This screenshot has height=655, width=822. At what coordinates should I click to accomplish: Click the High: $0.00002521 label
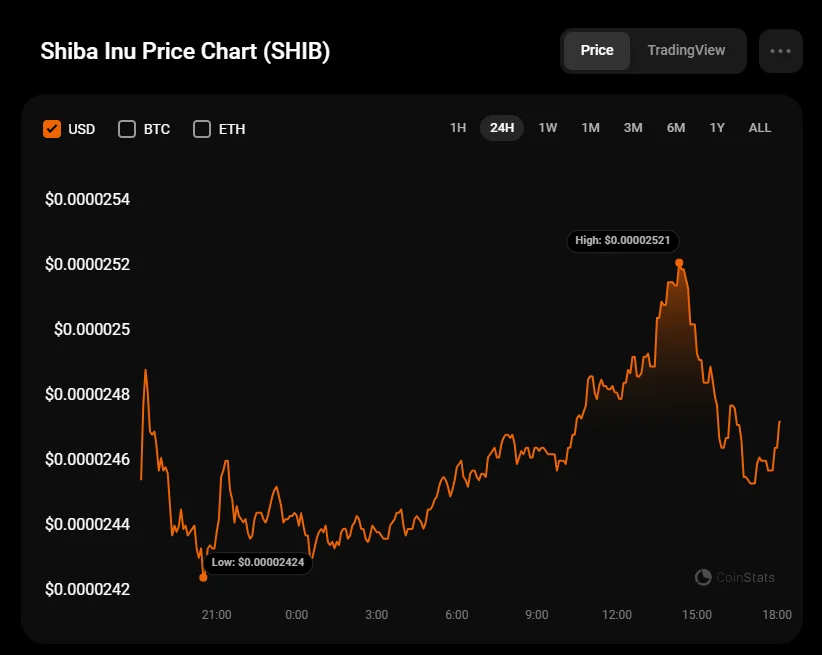click(622, 241)
